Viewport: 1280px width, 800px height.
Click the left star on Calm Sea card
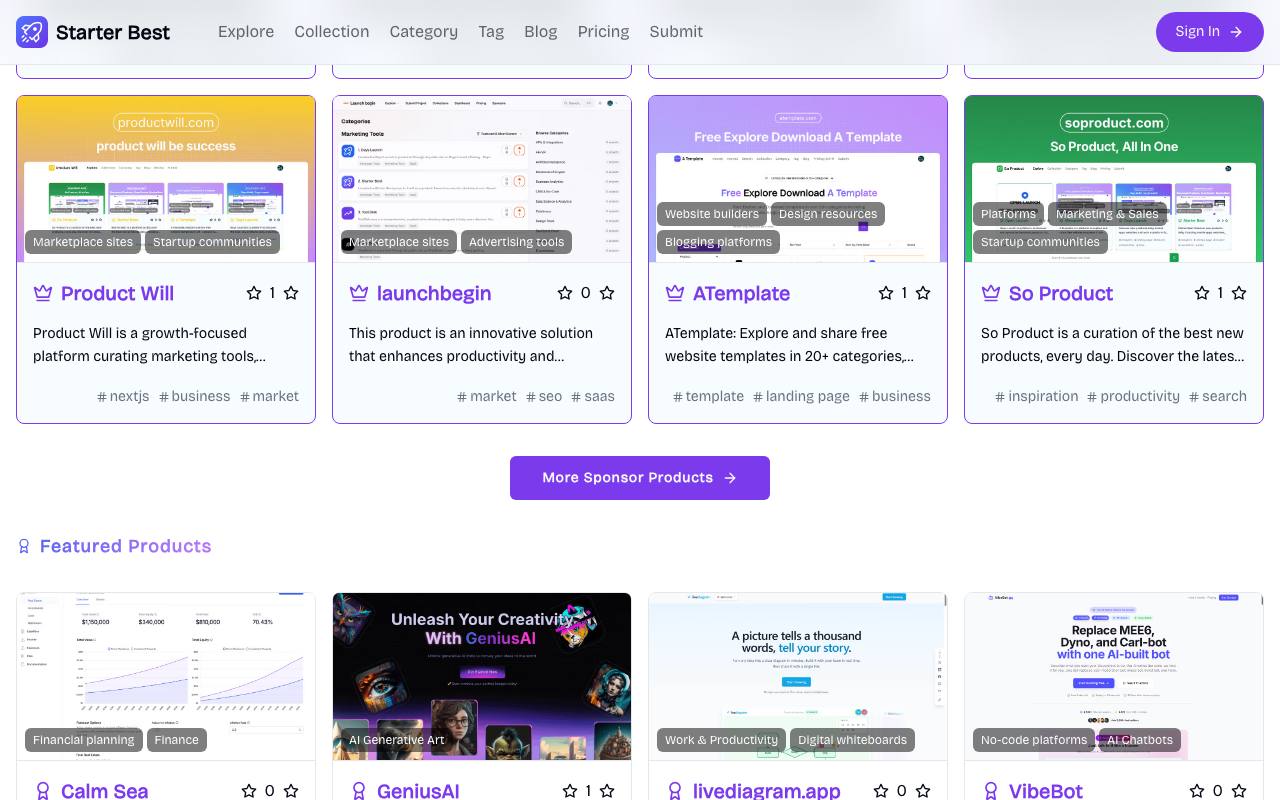249,791
